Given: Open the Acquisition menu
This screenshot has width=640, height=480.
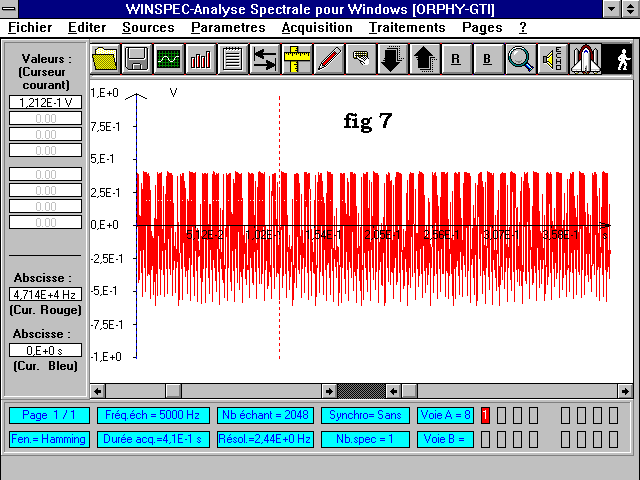Looking at the screenshot, I should click(317, 27).
